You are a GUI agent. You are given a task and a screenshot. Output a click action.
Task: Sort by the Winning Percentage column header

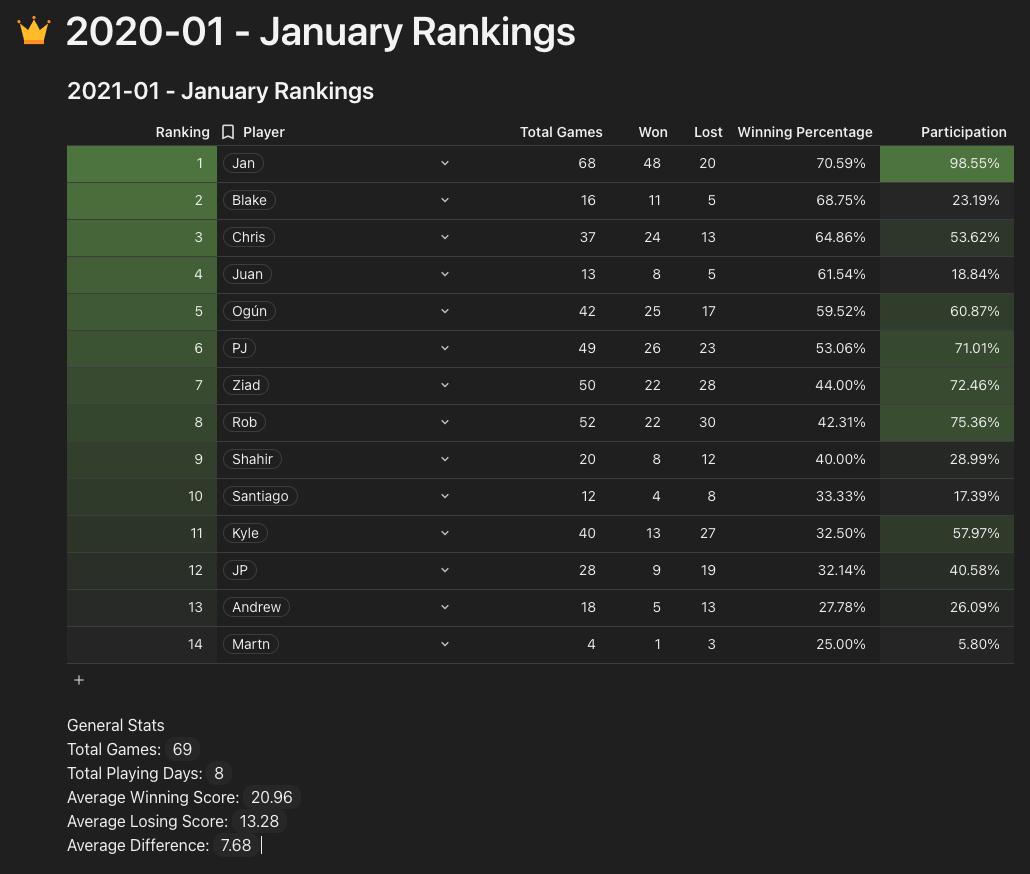point(804,132)
